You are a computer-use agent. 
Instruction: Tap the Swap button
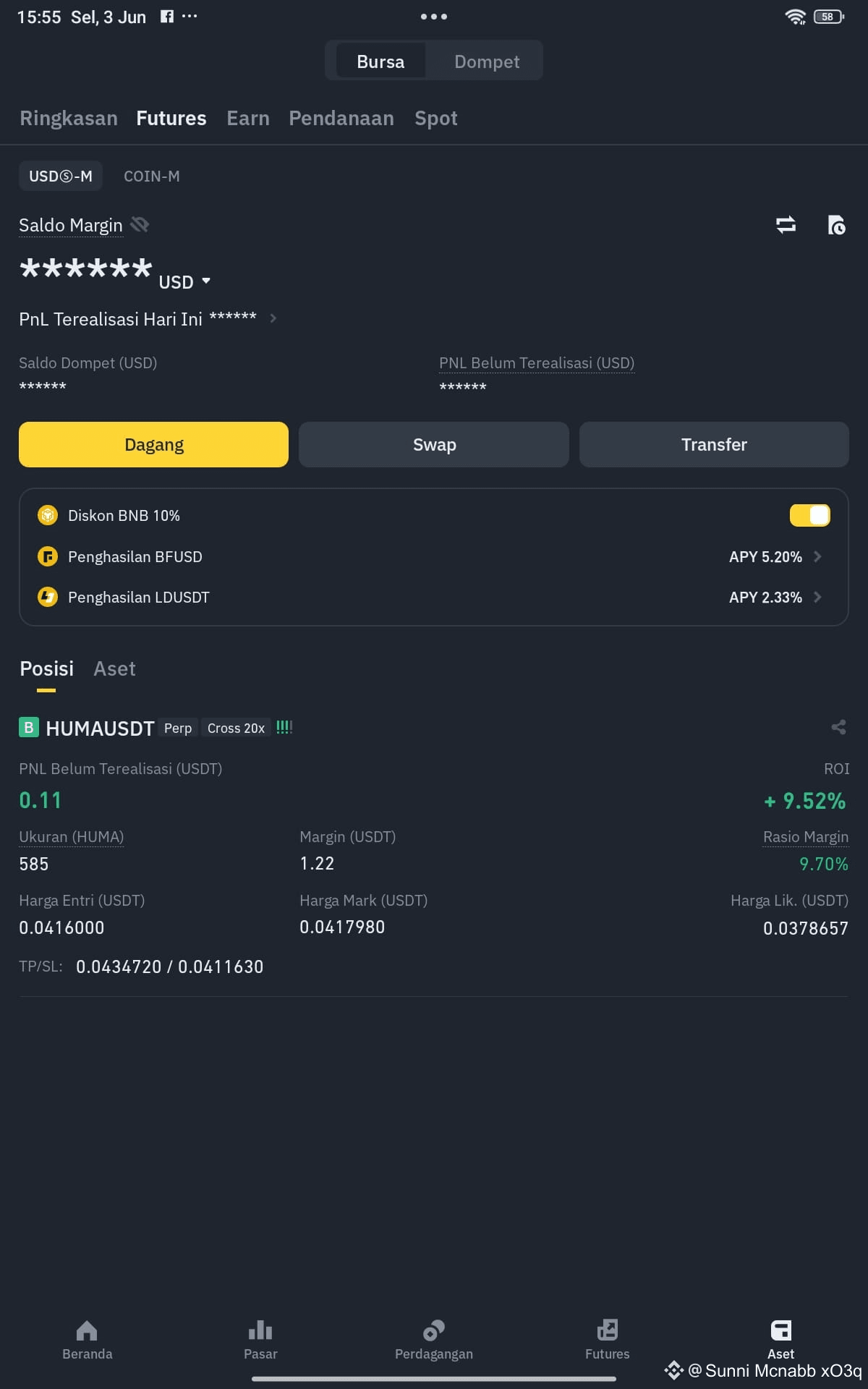pos(434,444)
